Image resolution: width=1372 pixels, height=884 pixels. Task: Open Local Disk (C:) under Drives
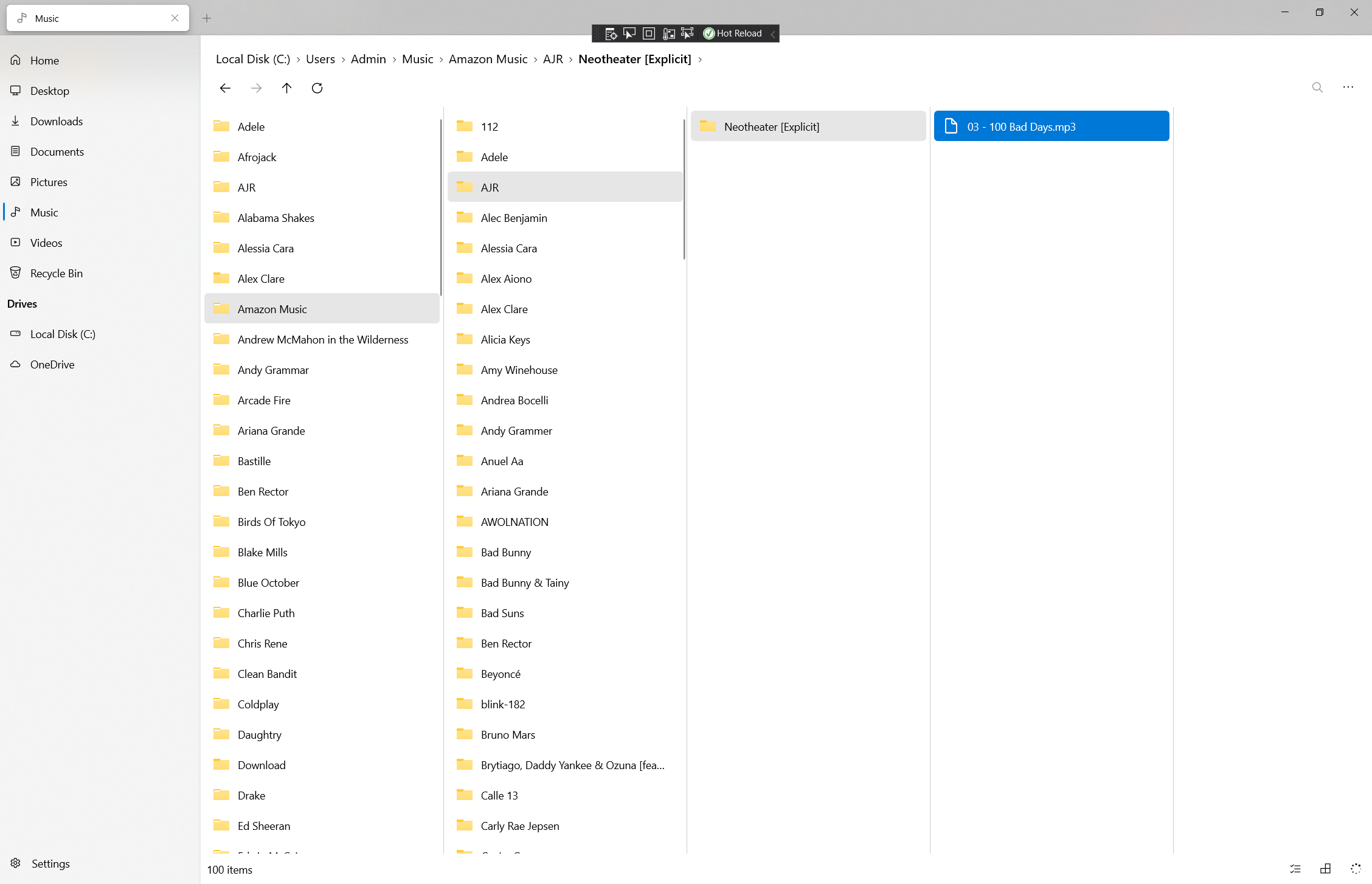pyautogui.click(x=100, y=334)
